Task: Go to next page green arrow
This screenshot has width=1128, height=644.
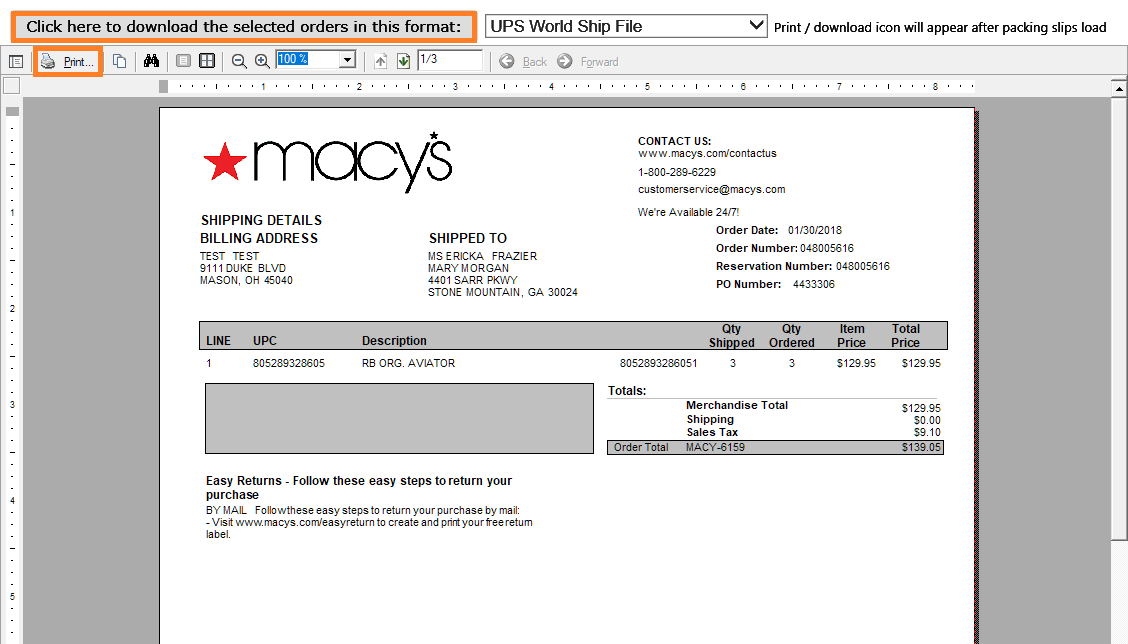Action: pos(404,62)
